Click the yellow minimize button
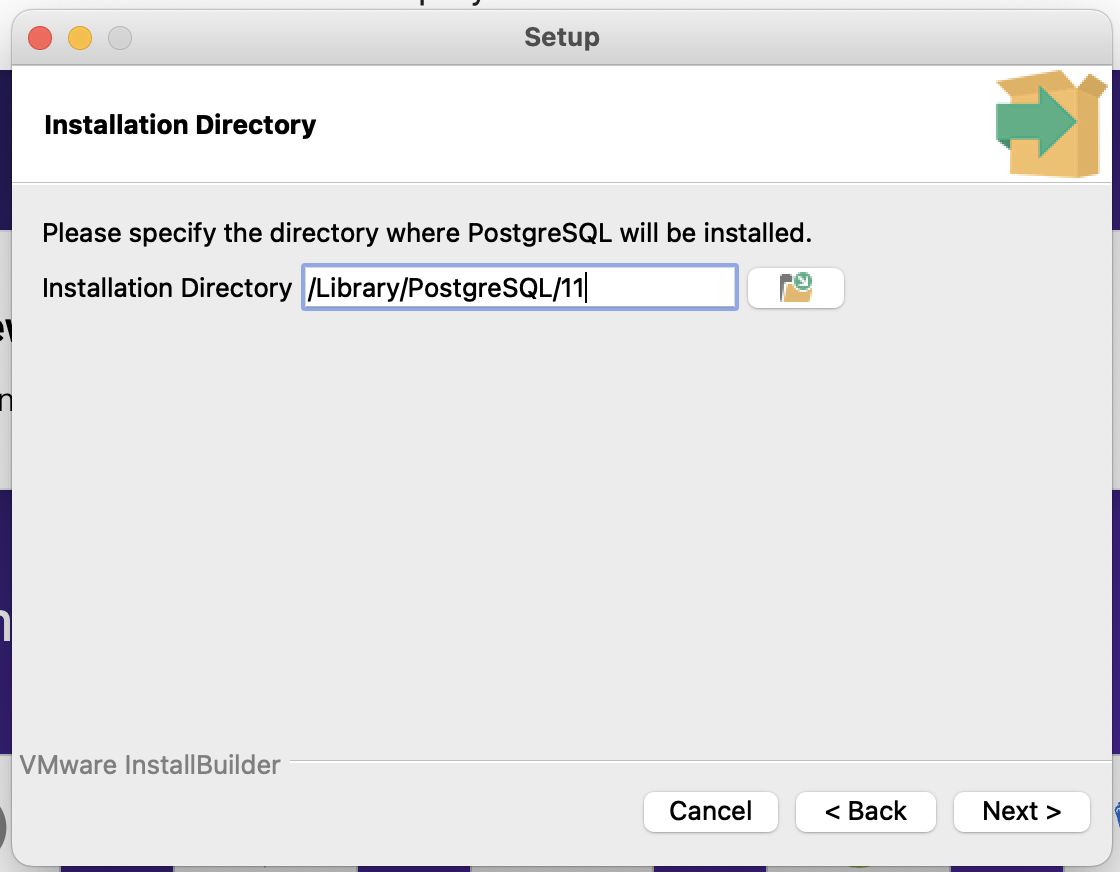The image size is (1120, 872). click(x=82, y=38)
